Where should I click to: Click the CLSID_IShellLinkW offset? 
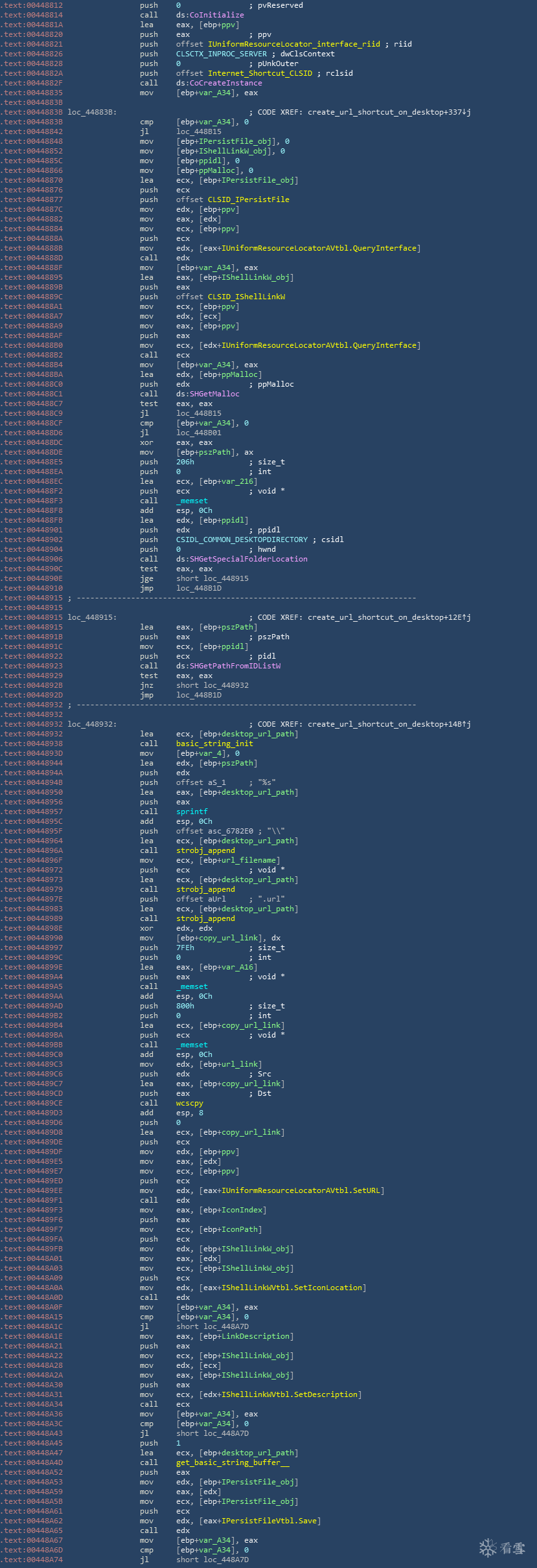coord(246,297)
